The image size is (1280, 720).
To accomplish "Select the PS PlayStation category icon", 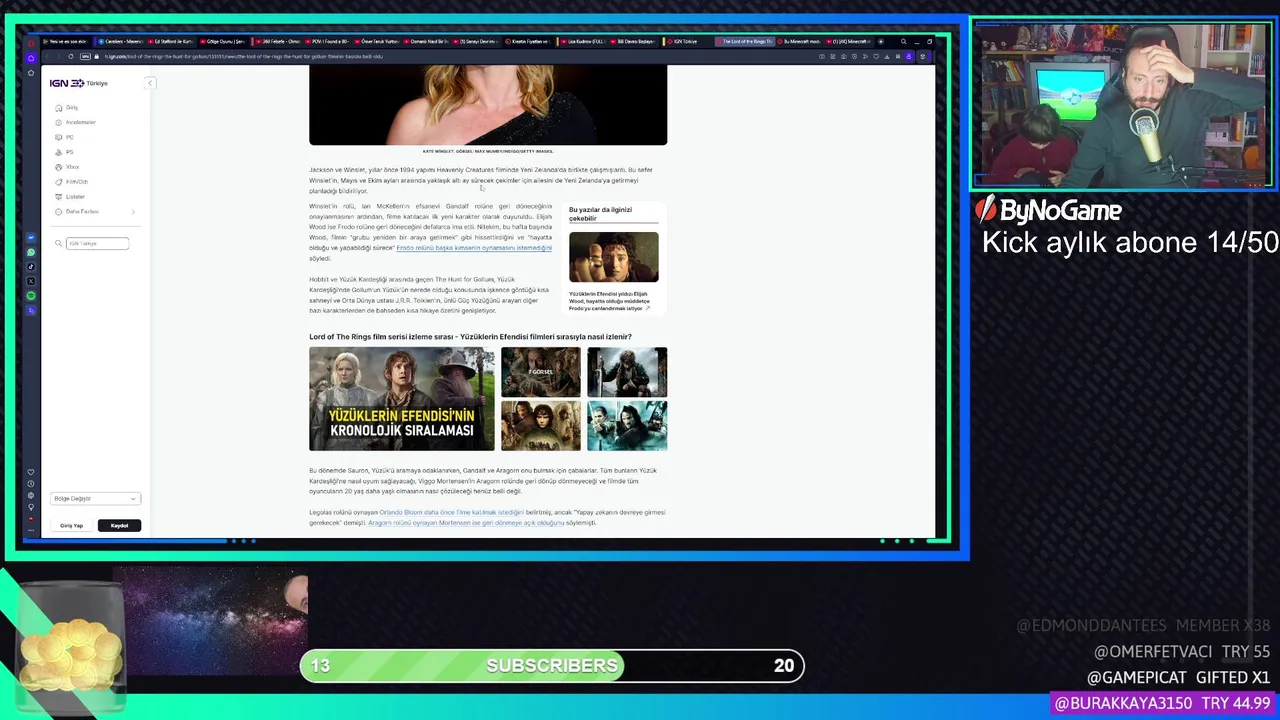I will point(59,152).
